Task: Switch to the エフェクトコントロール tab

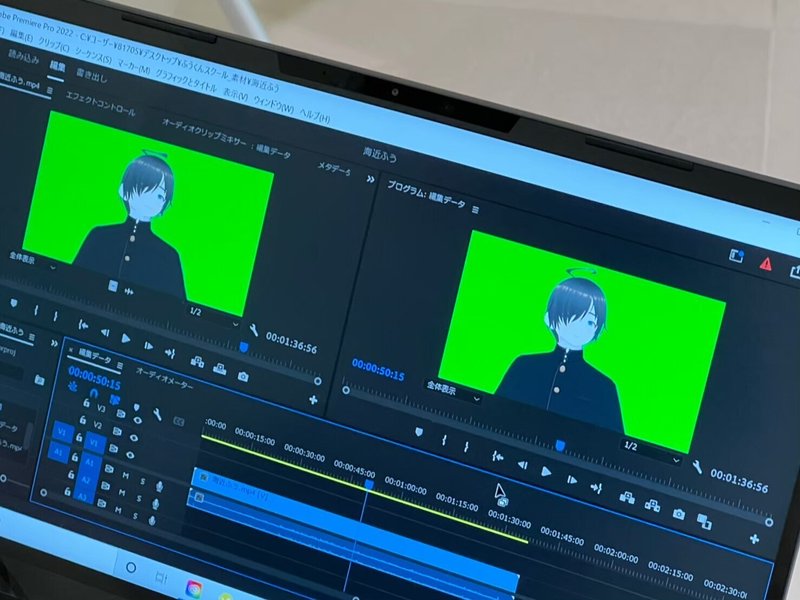Action: point(101,104)
